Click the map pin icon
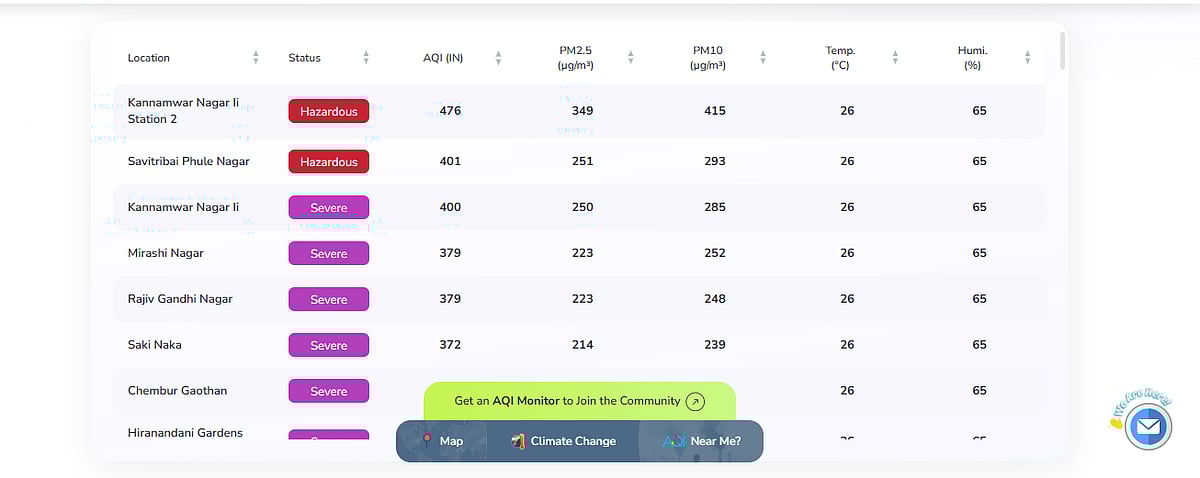The height and width of the screenshot is (478, 1200). click(427, 440)
